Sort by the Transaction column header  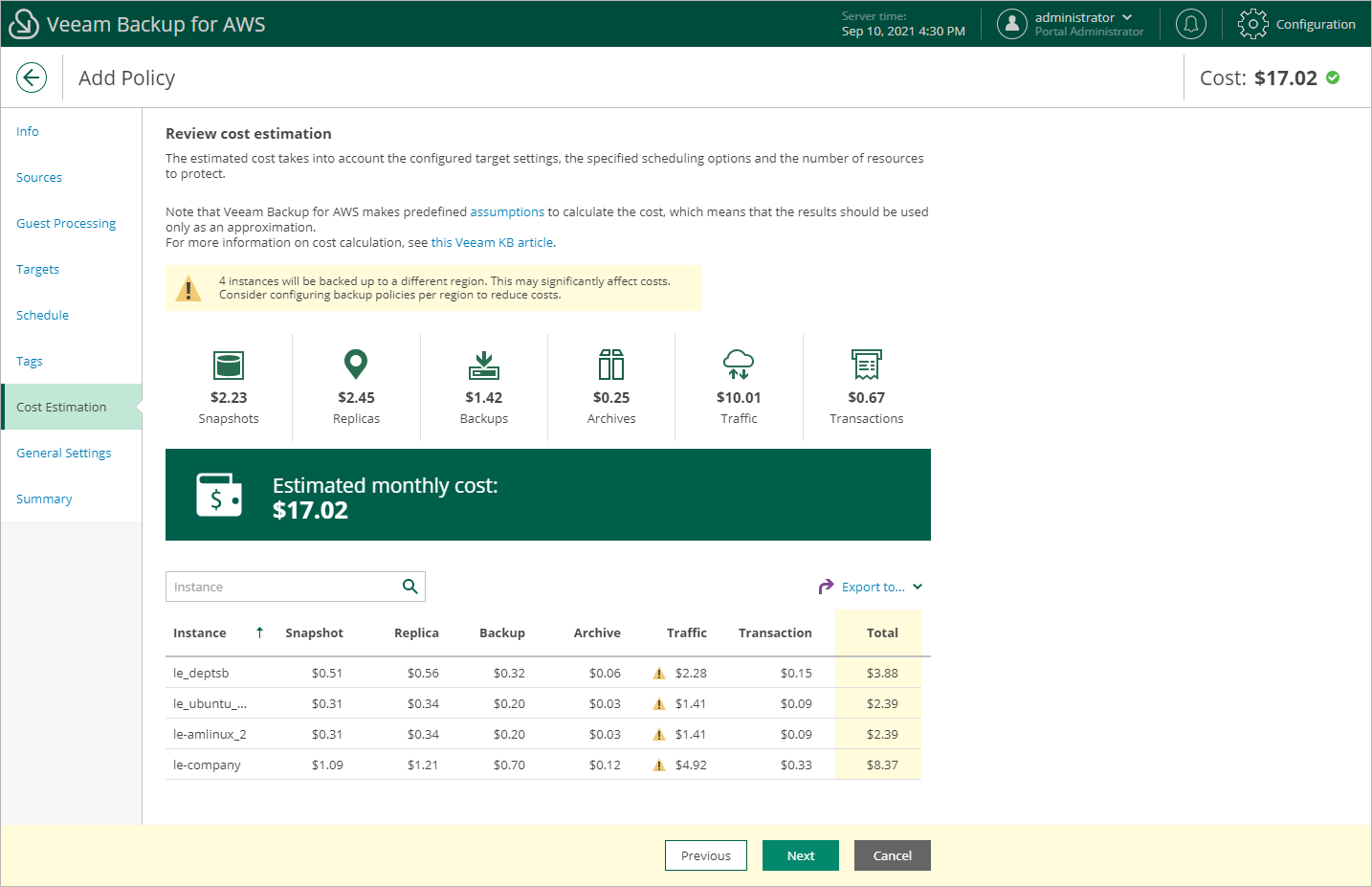point(775,632)
